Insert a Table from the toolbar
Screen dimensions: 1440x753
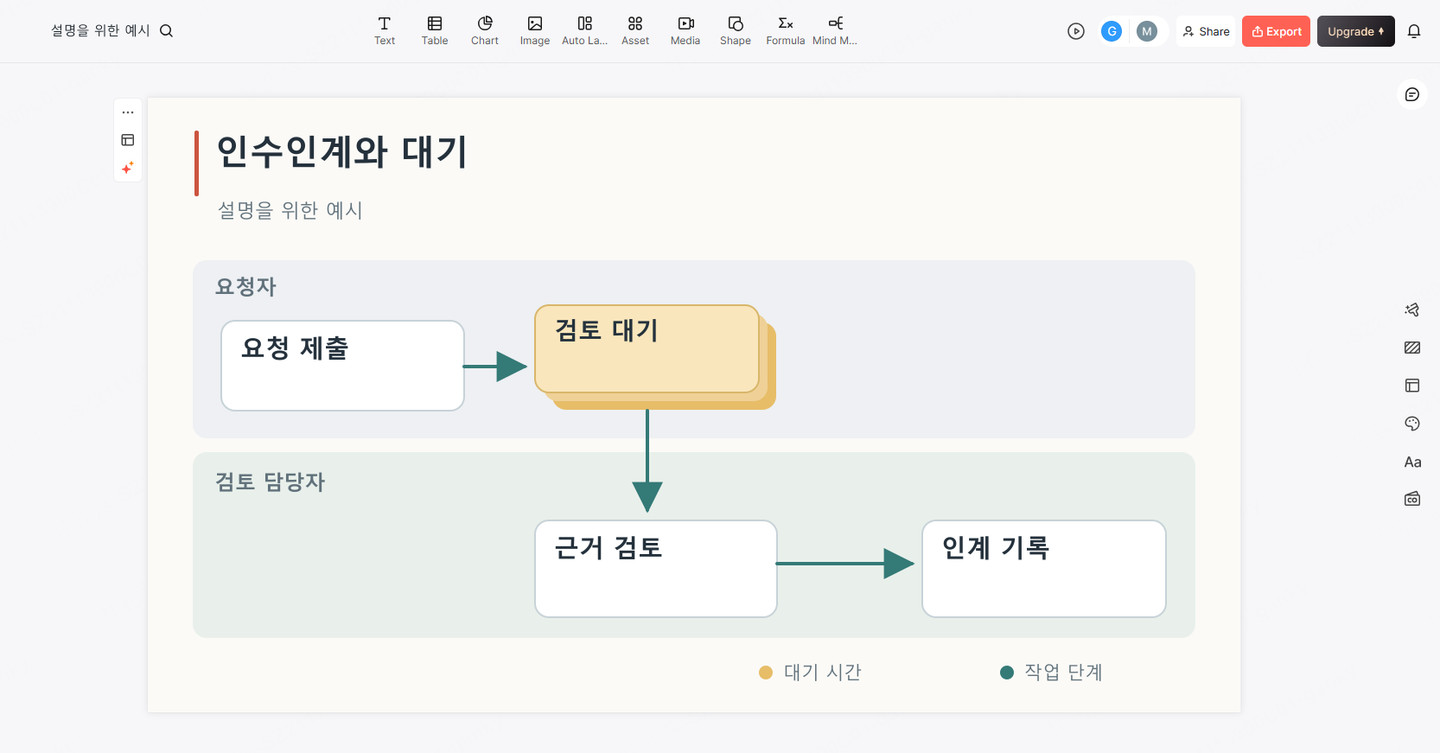(434, 31)
